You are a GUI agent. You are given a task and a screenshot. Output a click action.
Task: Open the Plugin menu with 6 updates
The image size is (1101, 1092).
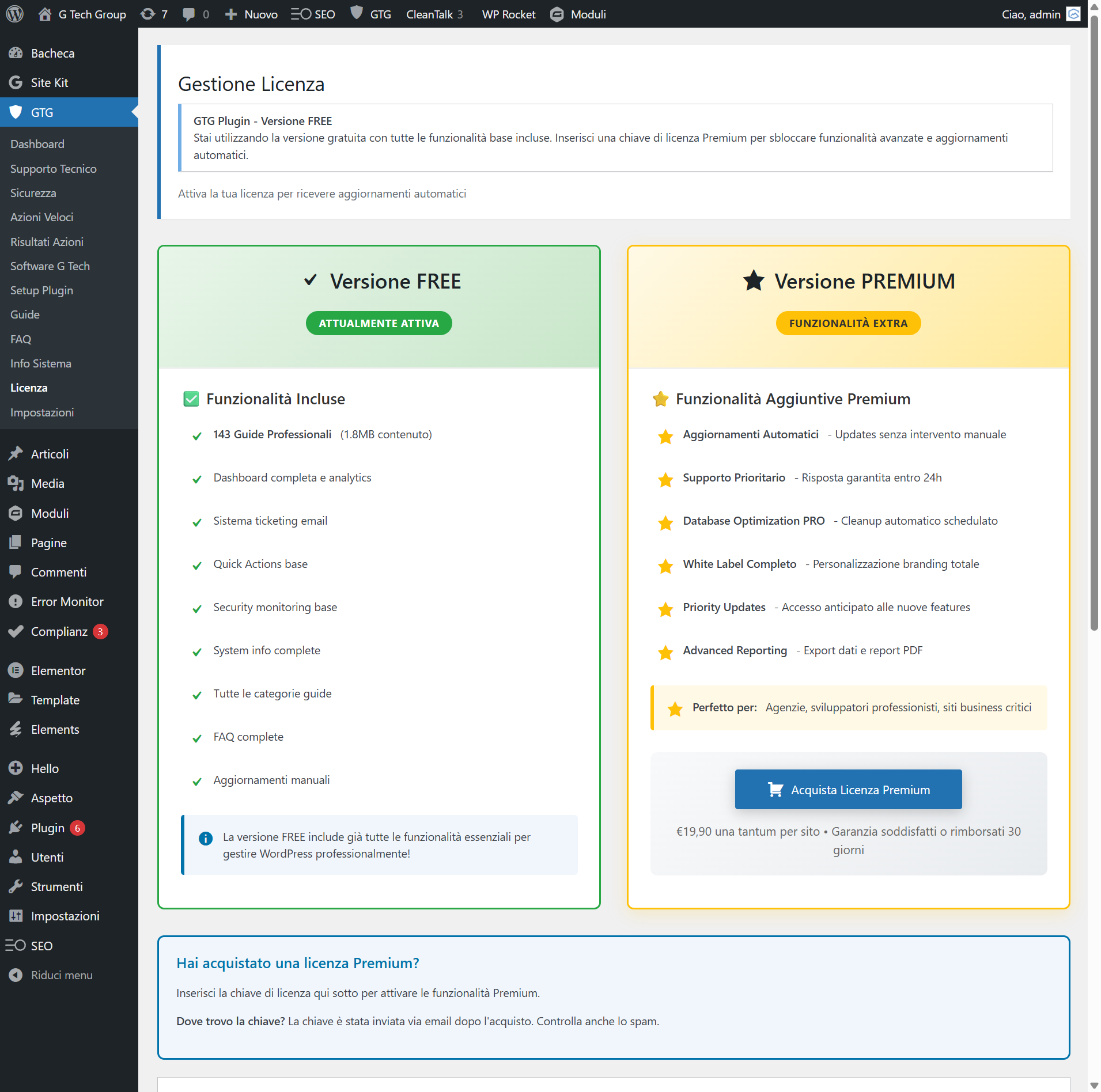tap(48, 828)
